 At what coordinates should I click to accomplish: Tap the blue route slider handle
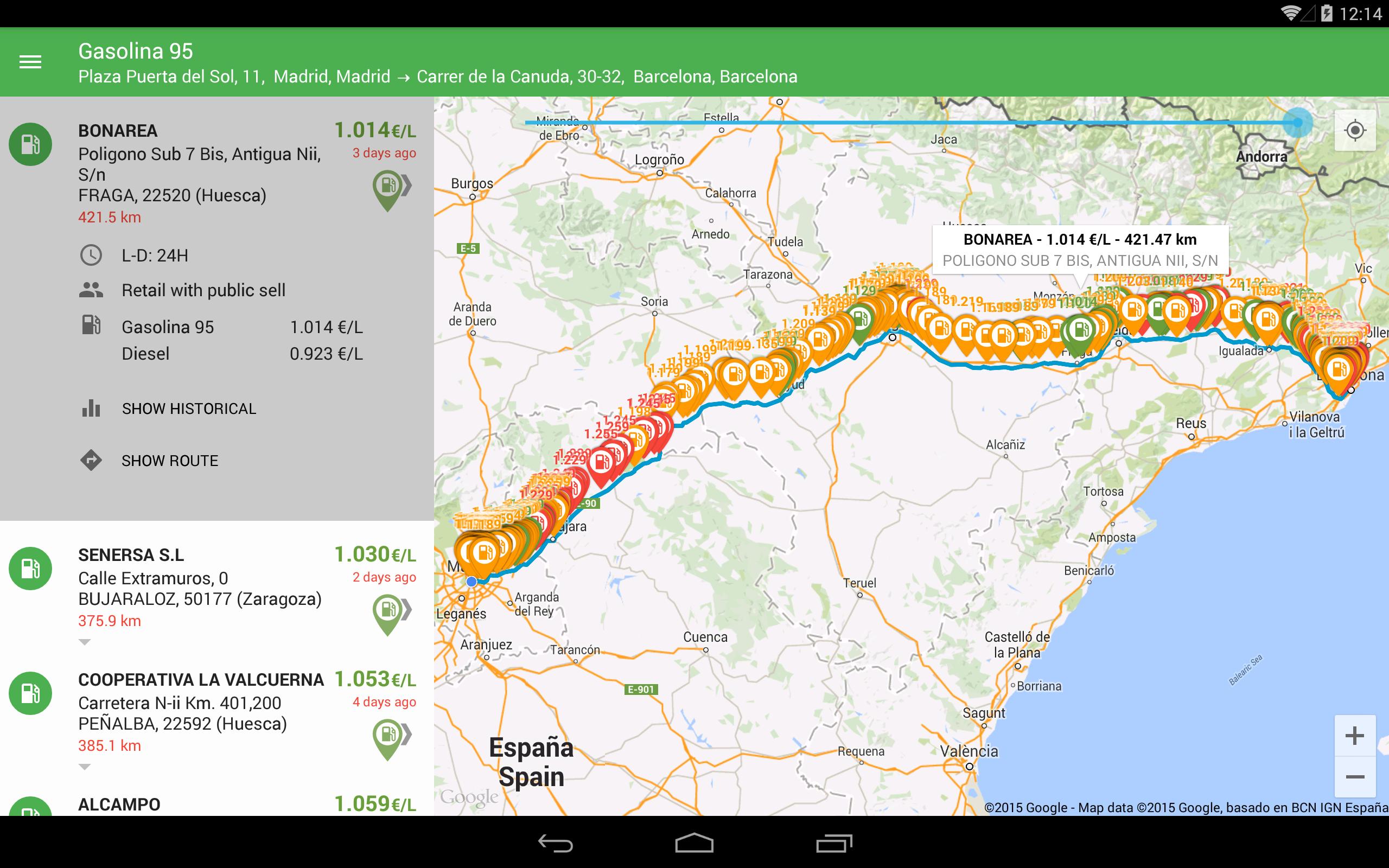1298,122
